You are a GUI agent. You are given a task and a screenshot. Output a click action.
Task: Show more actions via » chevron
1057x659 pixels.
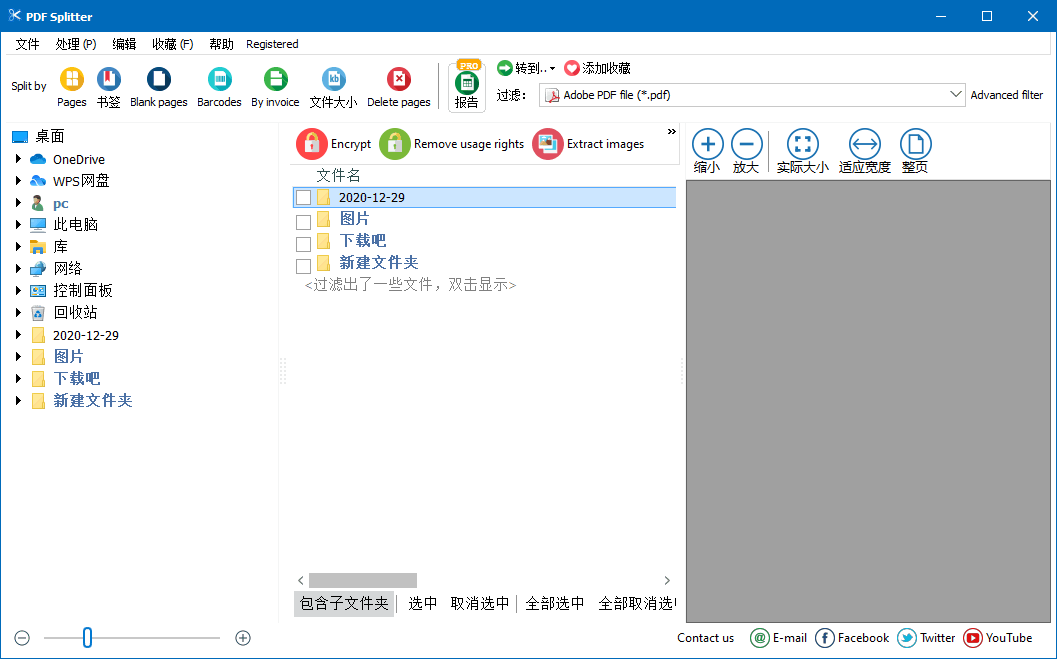(671, 131)
